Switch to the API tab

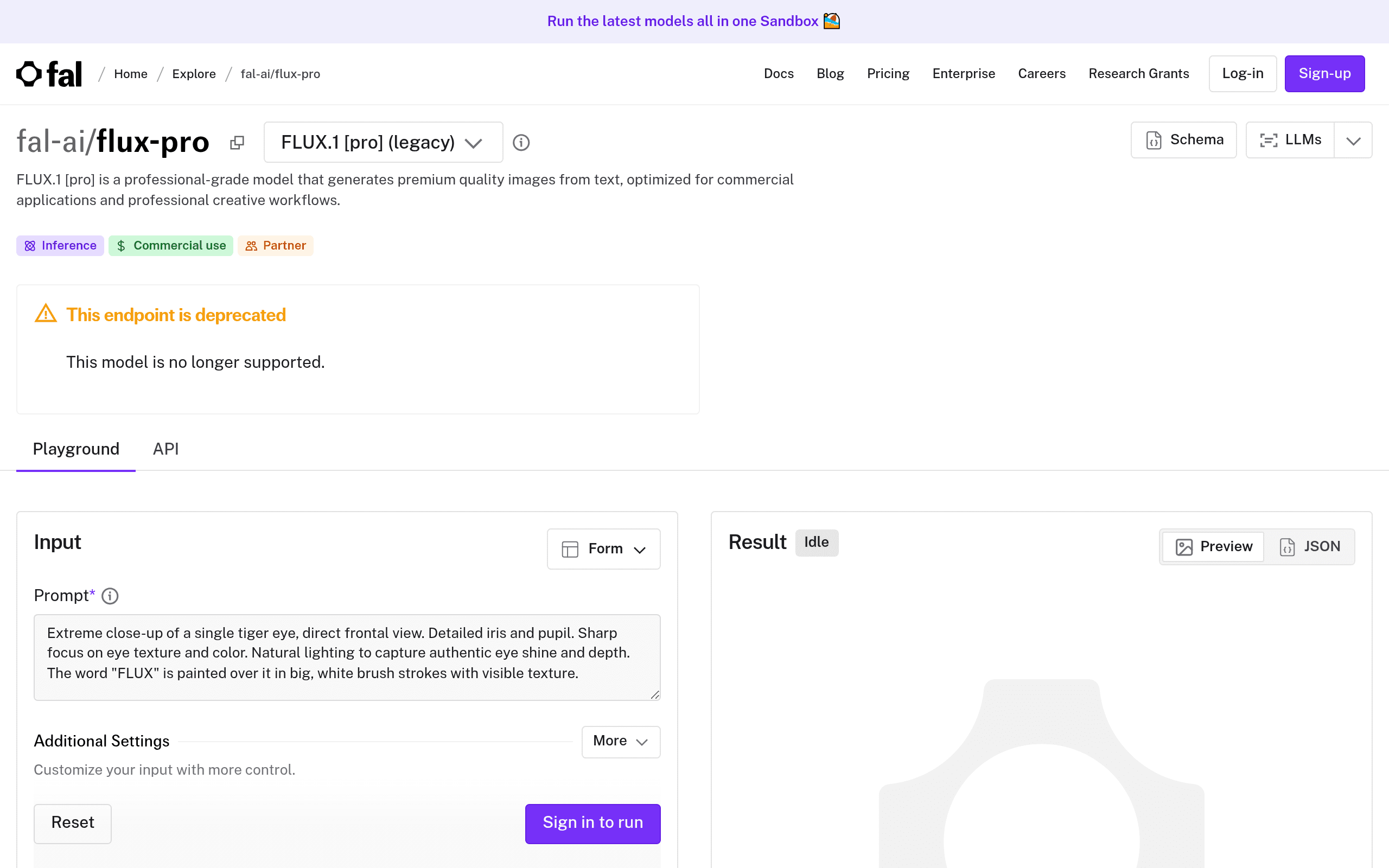pos(166,449)
